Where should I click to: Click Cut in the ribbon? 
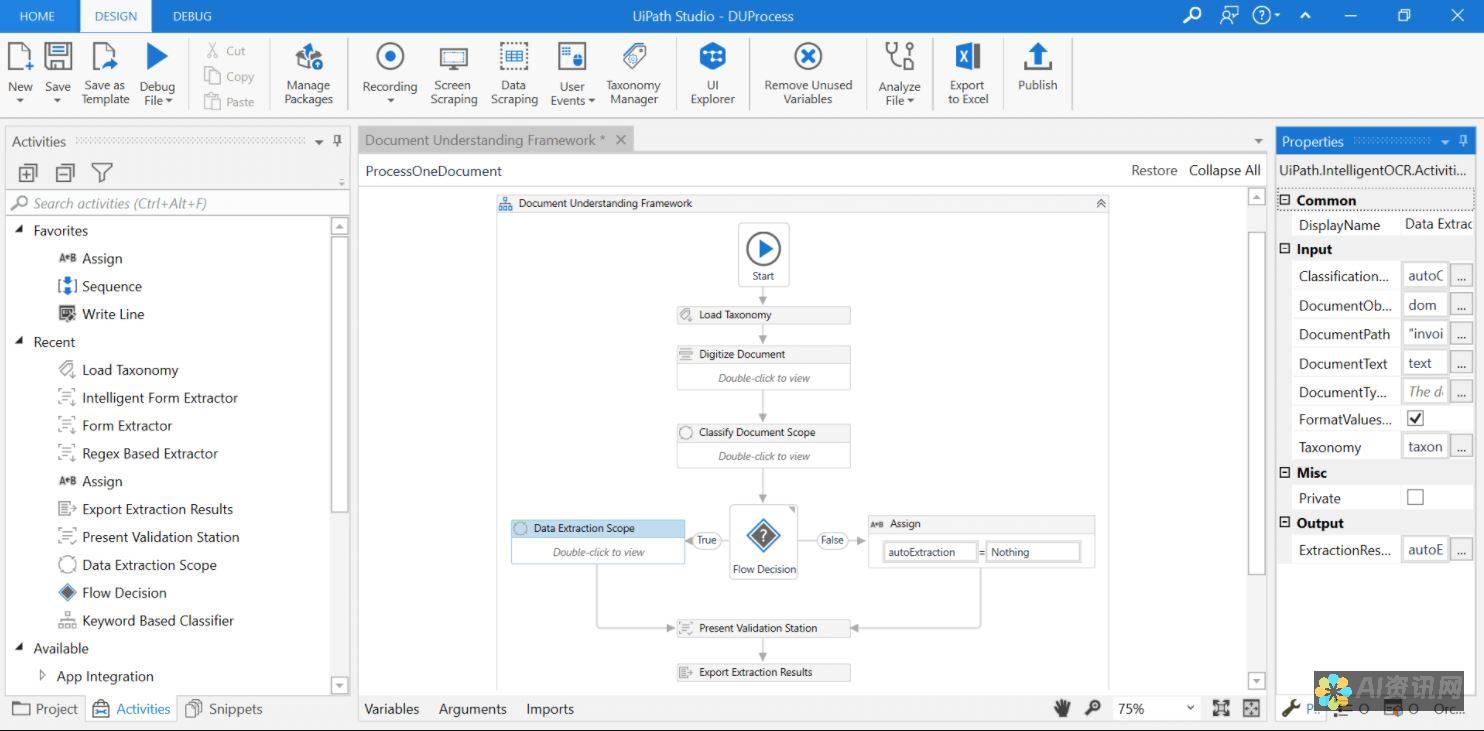pos(227,50)
